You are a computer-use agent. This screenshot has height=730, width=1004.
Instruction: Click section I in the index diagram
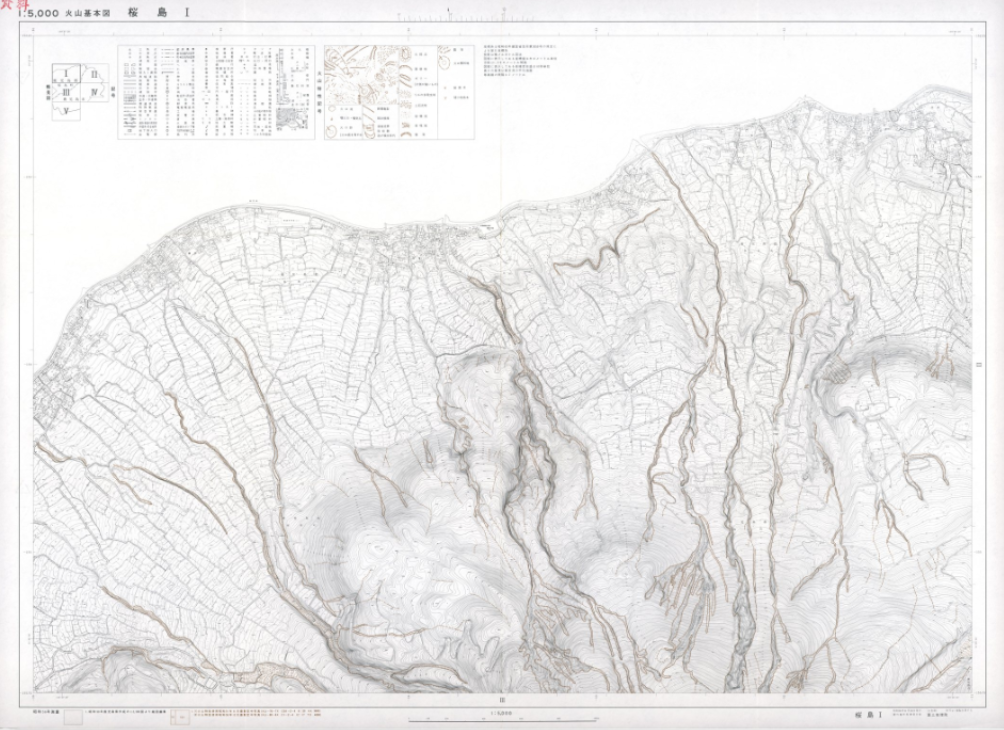(x=66, y=73)
